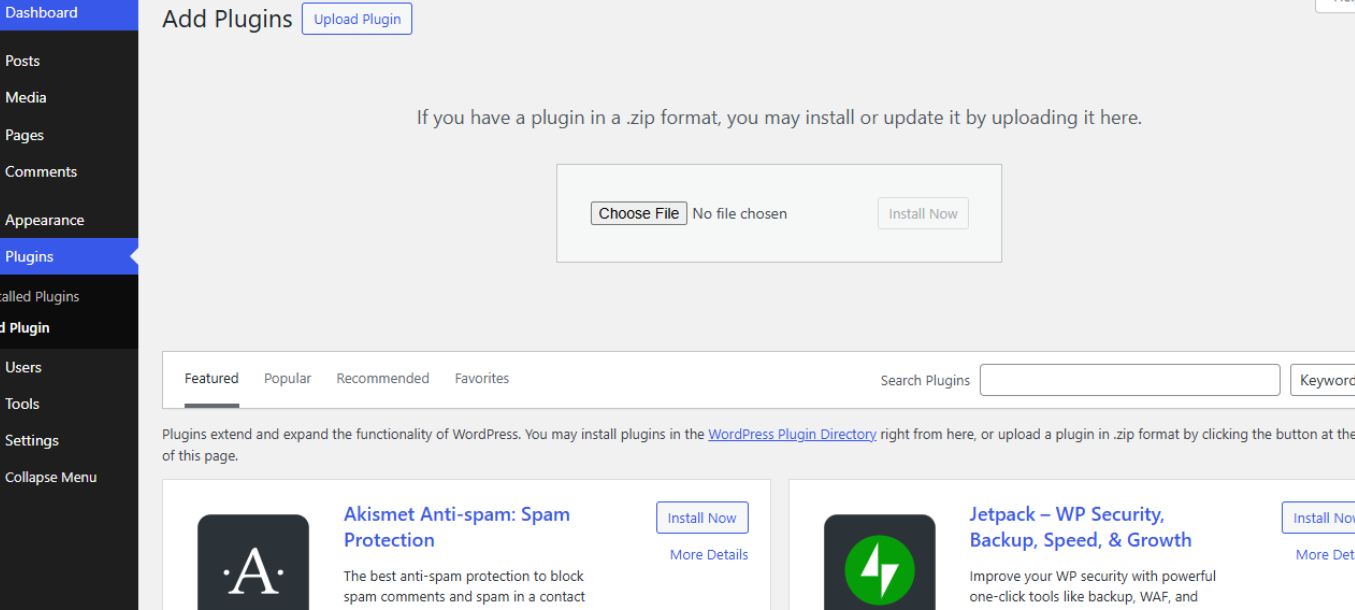
Task: Open Settings in the admin sidebar
Action: 32,440
